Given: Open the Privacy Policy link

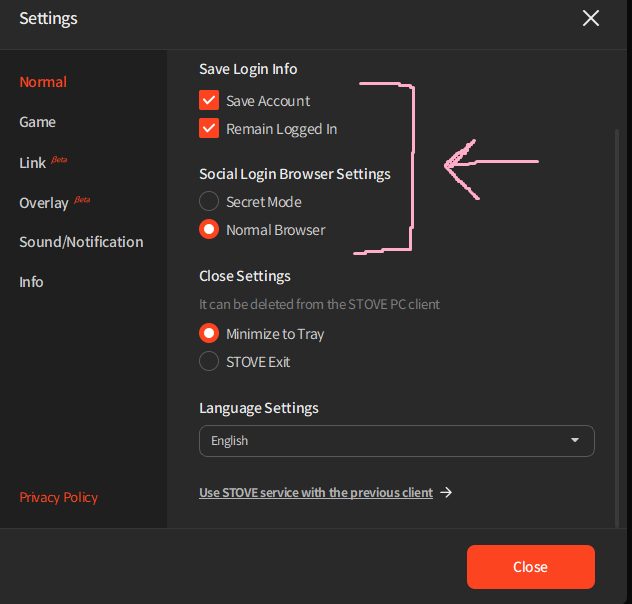Looking at the screenshot, I should tap(58, 497).
